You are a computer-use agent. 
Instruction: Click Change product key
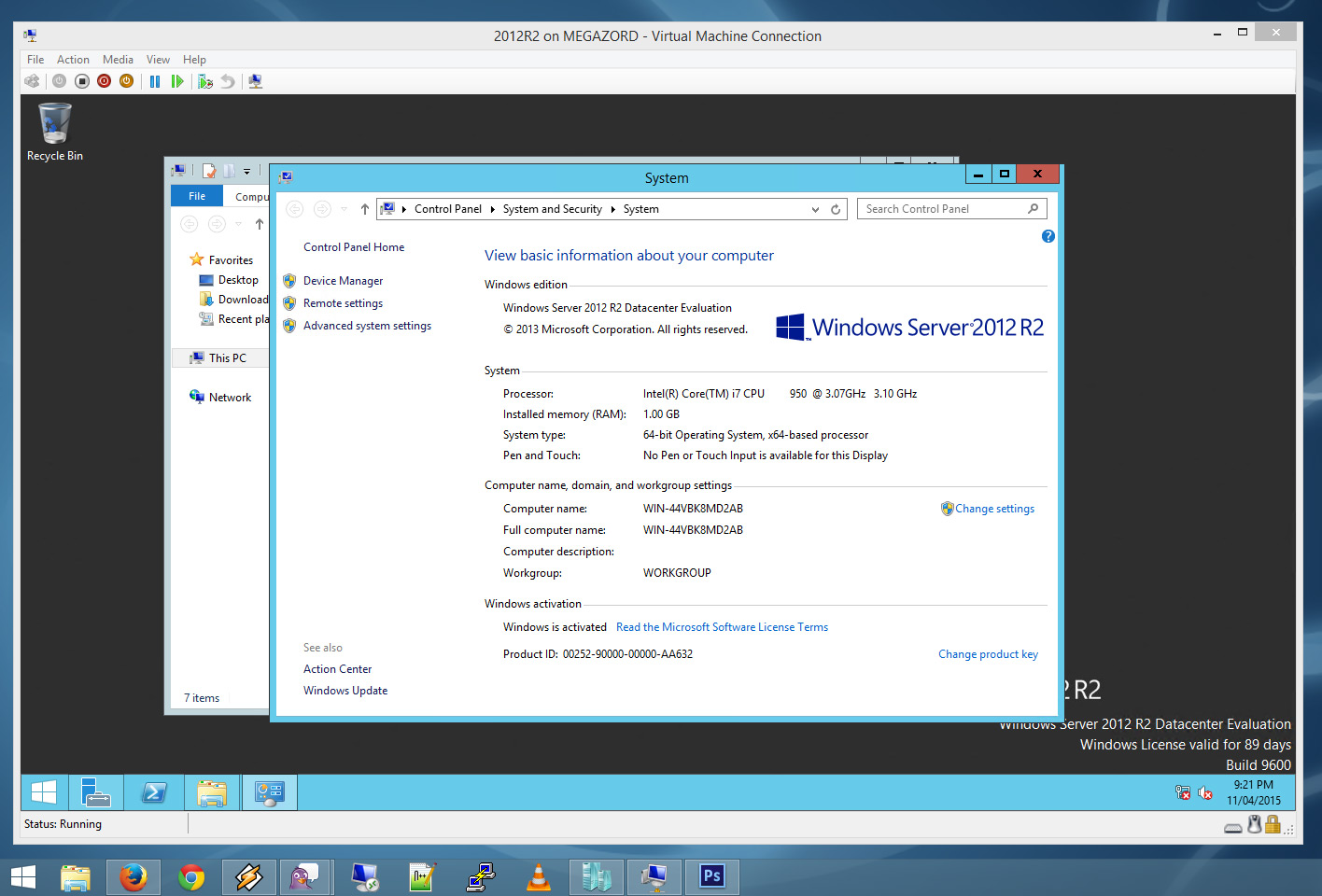tap(988, 654)
